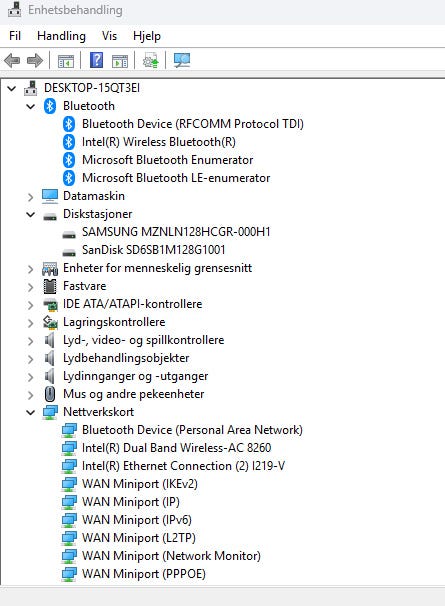Expand Mus og andre pekeenheter
Image resolution: width=445 pixels, height=606 pixels.
[31, 395]
